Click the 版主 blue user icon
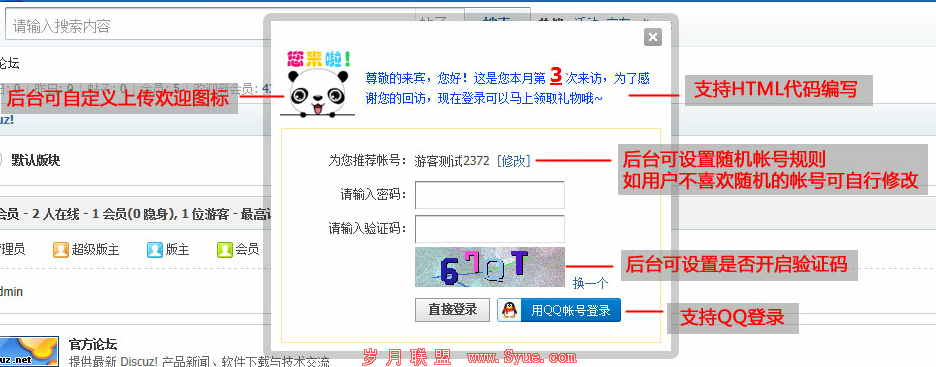Screen dimensions: 936x367 (x=155, y=249)
